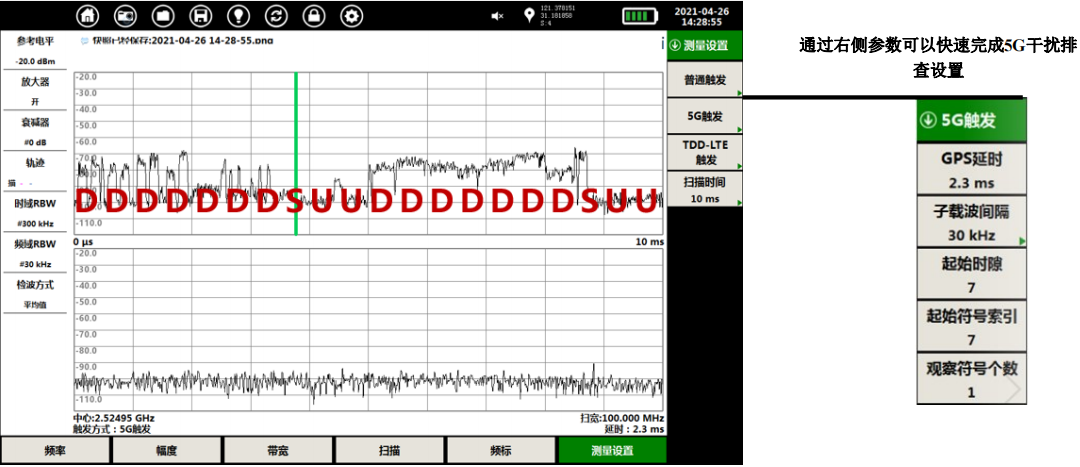Click the muted speaker icon
This screenshot has height=467, width=1080.
pos(497,16)
